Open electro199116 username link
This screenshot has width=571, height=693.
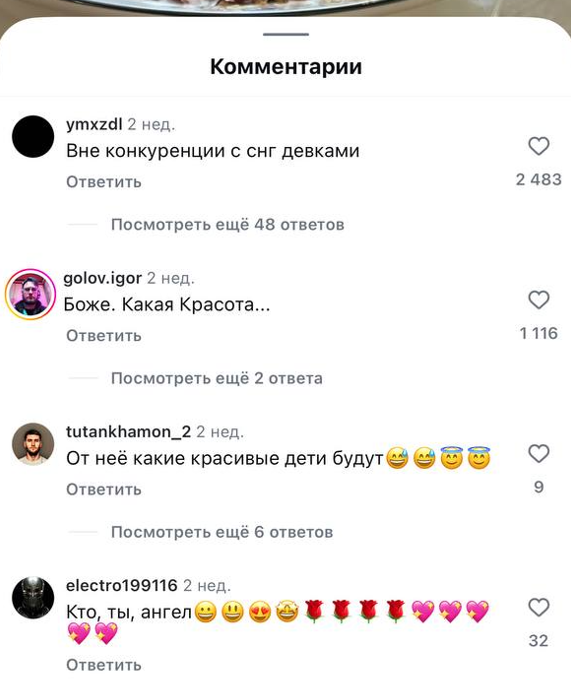pos(122,586)
